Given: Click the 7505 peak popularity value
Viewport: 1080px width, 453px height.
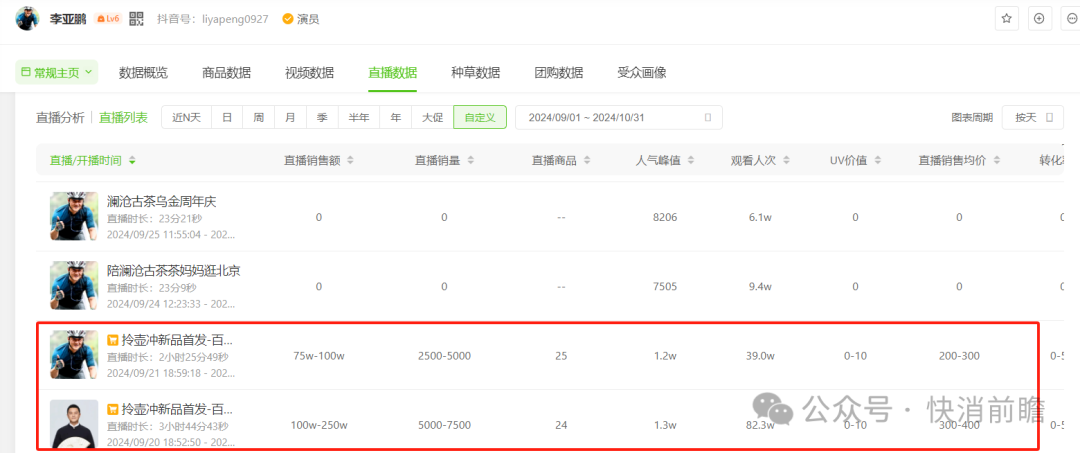Looking at the screenshot, I should pos(665,286).
